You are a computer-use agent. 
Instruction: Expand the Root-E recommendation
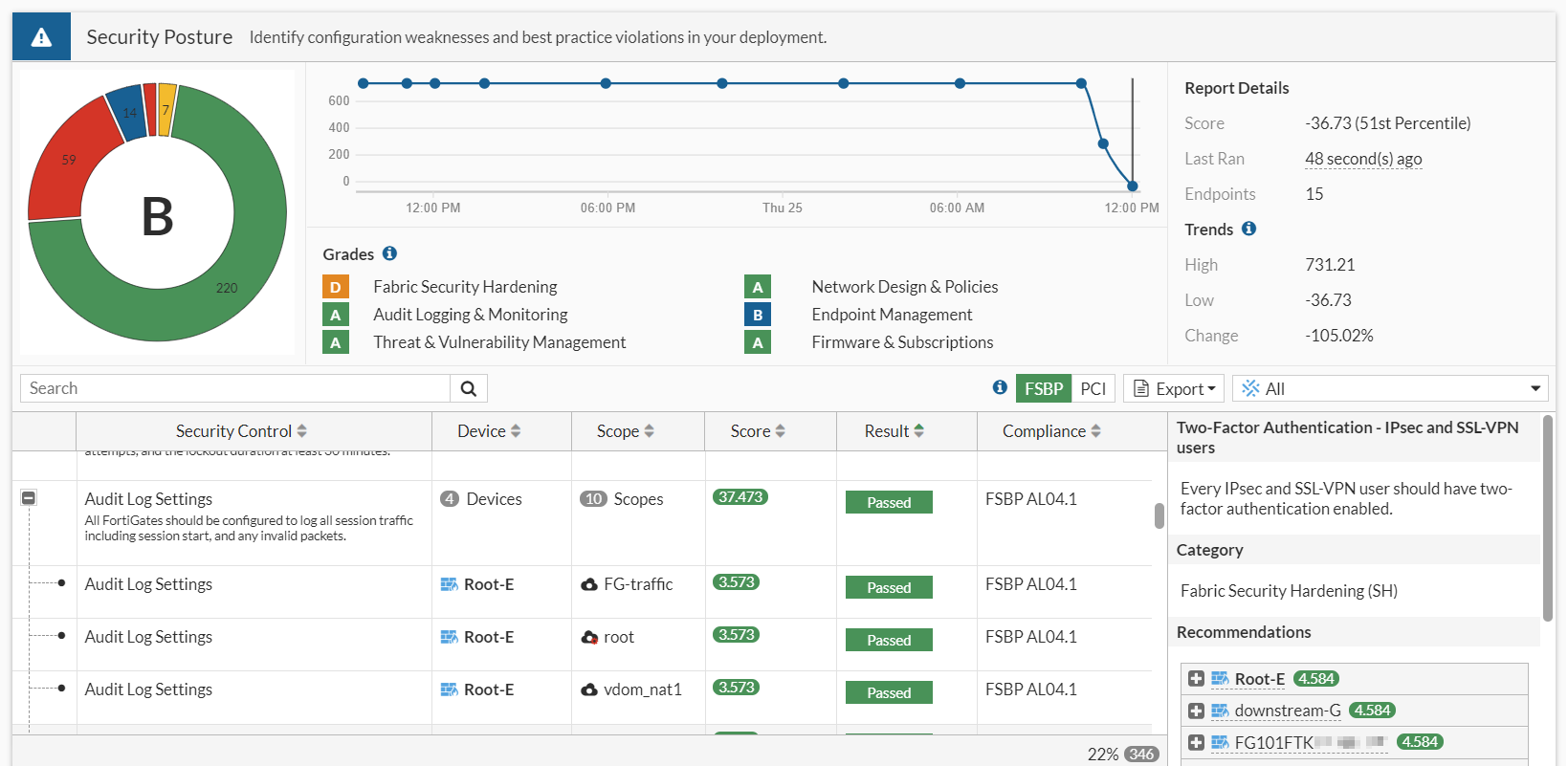pos(1196,679)
